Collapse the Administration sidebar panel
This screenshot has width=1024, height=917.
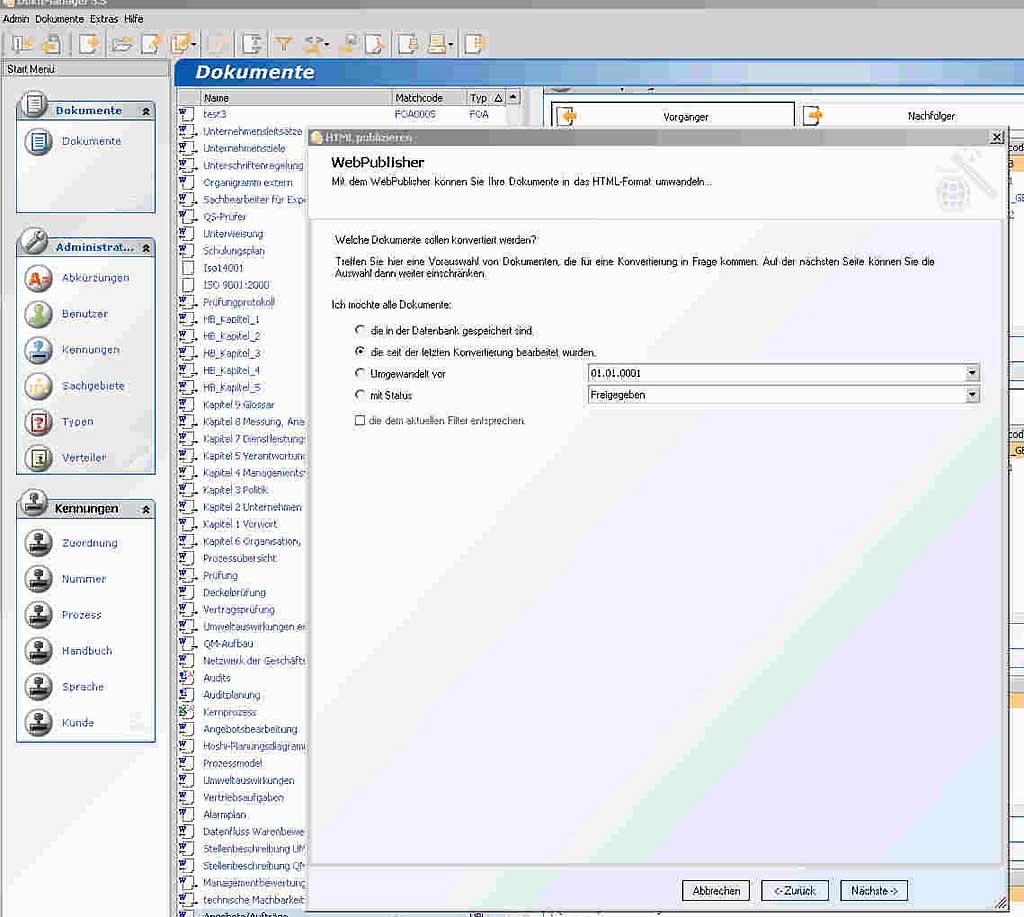point(146,248)
